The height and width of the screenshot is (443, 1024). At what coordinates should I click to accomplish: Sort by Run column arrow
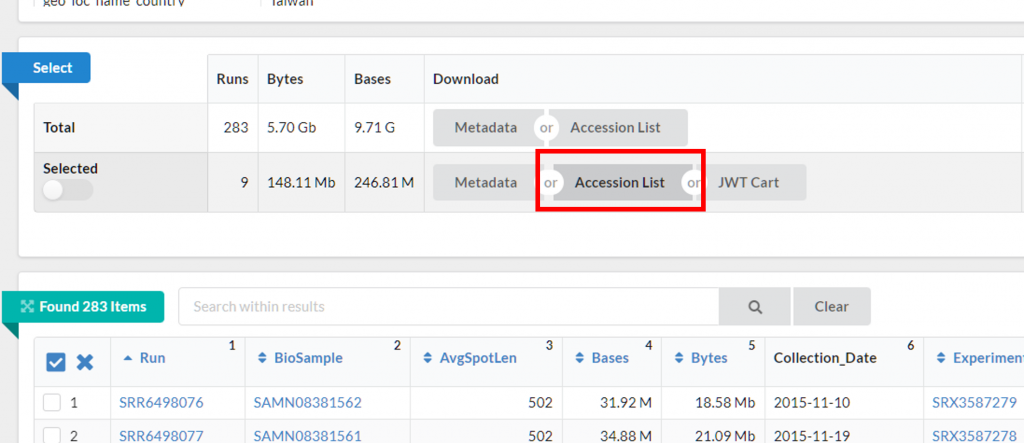127,358
